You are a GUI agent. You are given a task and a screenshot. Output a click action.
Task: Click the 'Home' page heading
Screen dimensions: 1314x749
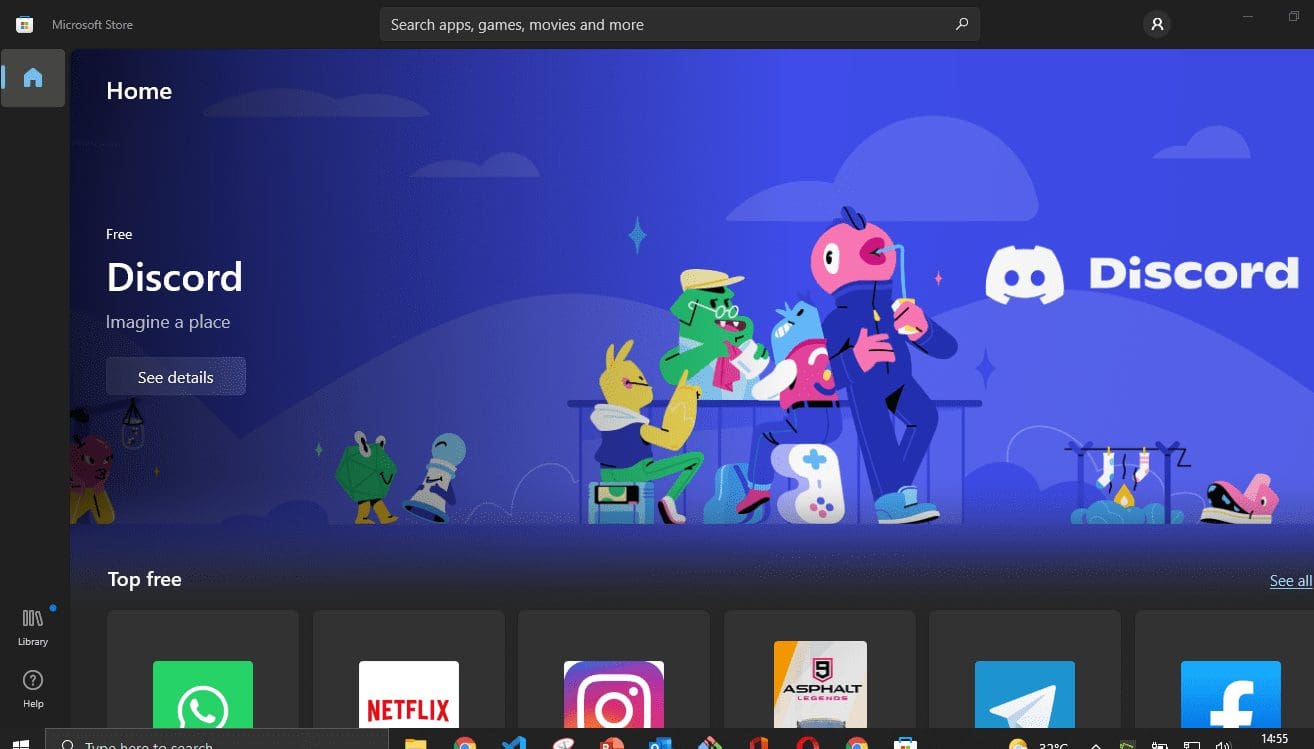click(x=139, y=91)
